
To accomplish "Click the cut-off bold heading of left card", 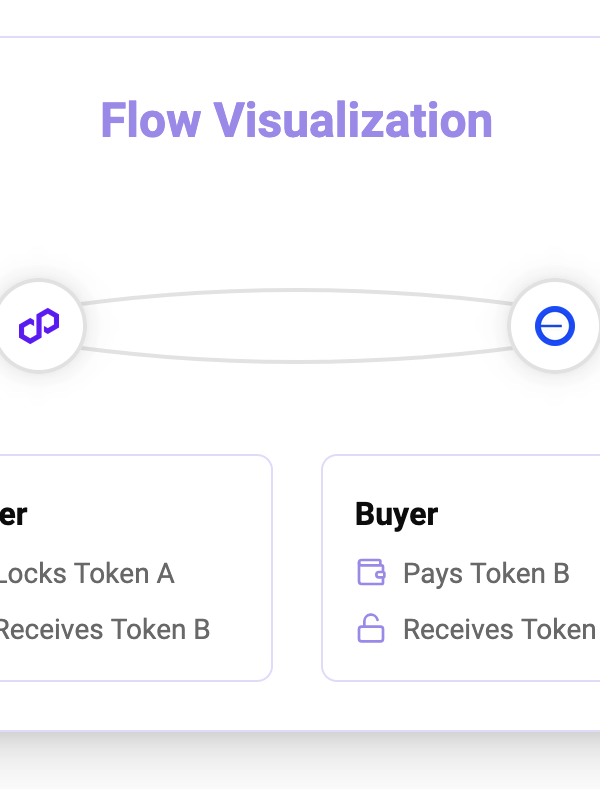I will tap(13, 514).
